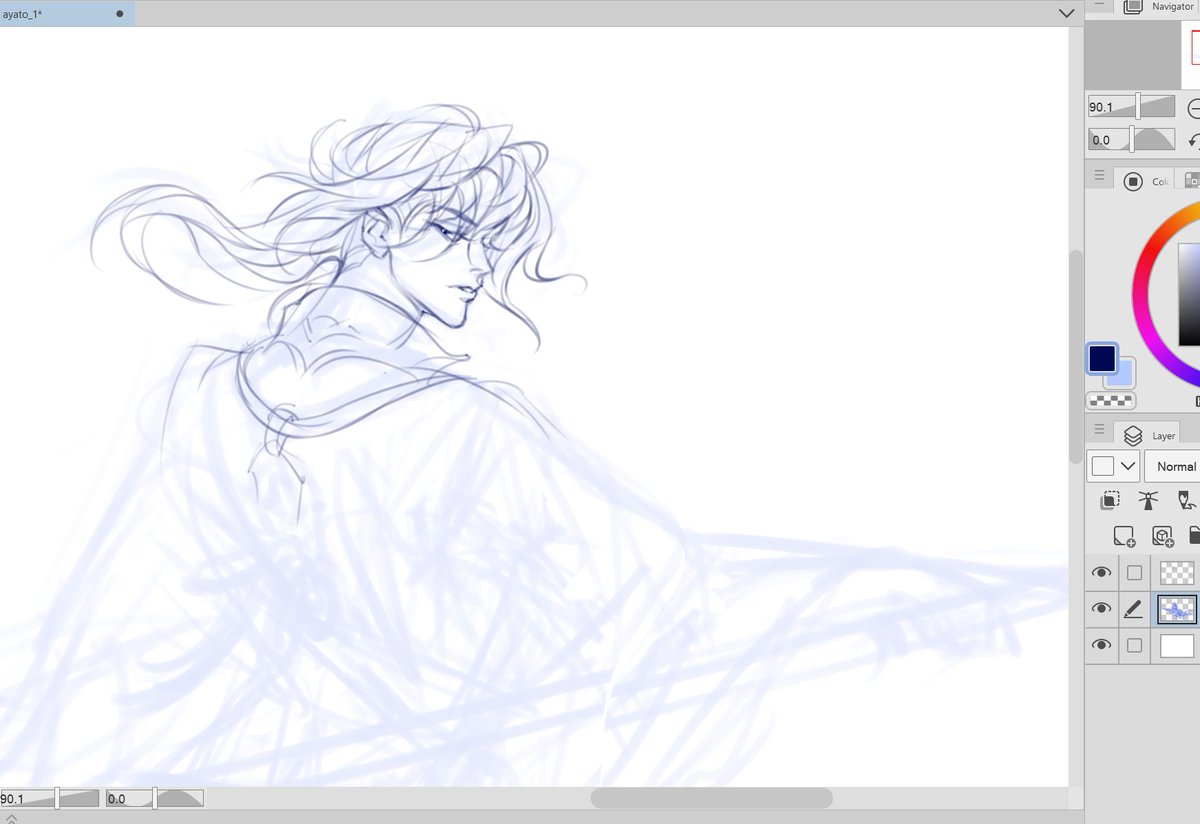
Task: Open the Normal blending mode dropdown
Action: [1173, 466]
